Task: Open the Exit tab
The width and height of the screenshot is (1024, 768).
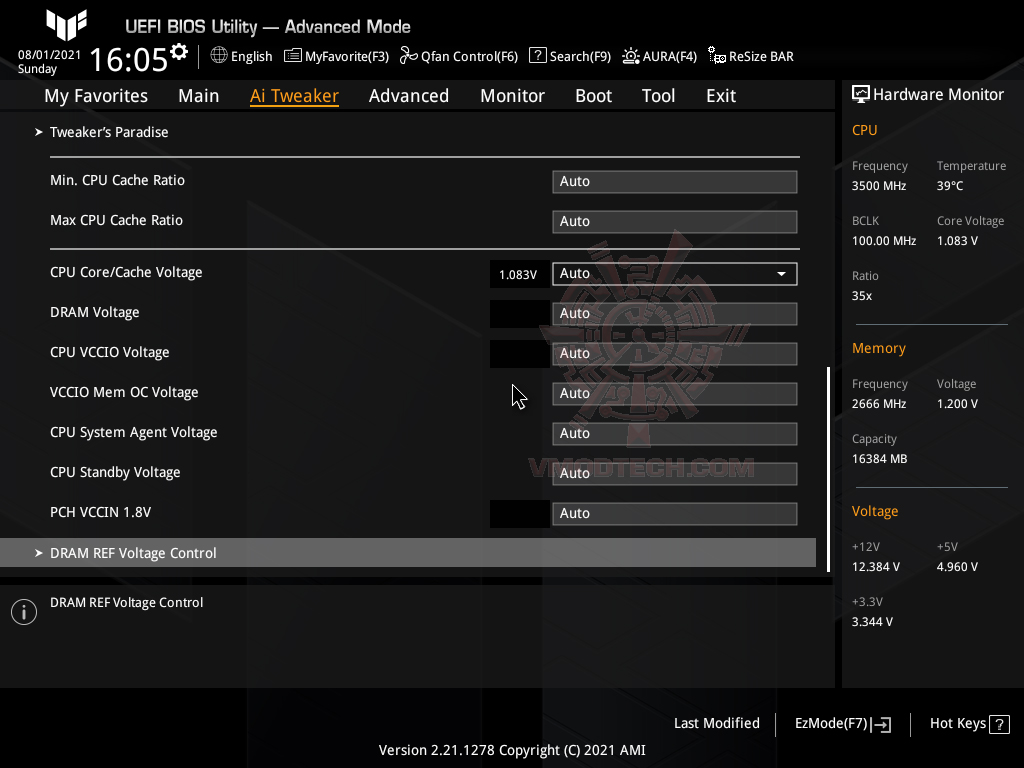Action: click(721, 95)
